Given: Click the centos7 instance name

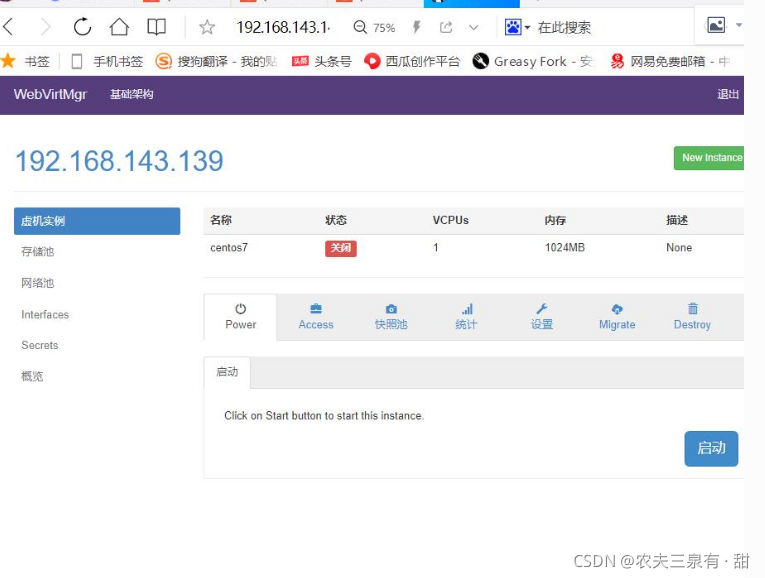Looking at the screenshot, I should coord(229,248).
